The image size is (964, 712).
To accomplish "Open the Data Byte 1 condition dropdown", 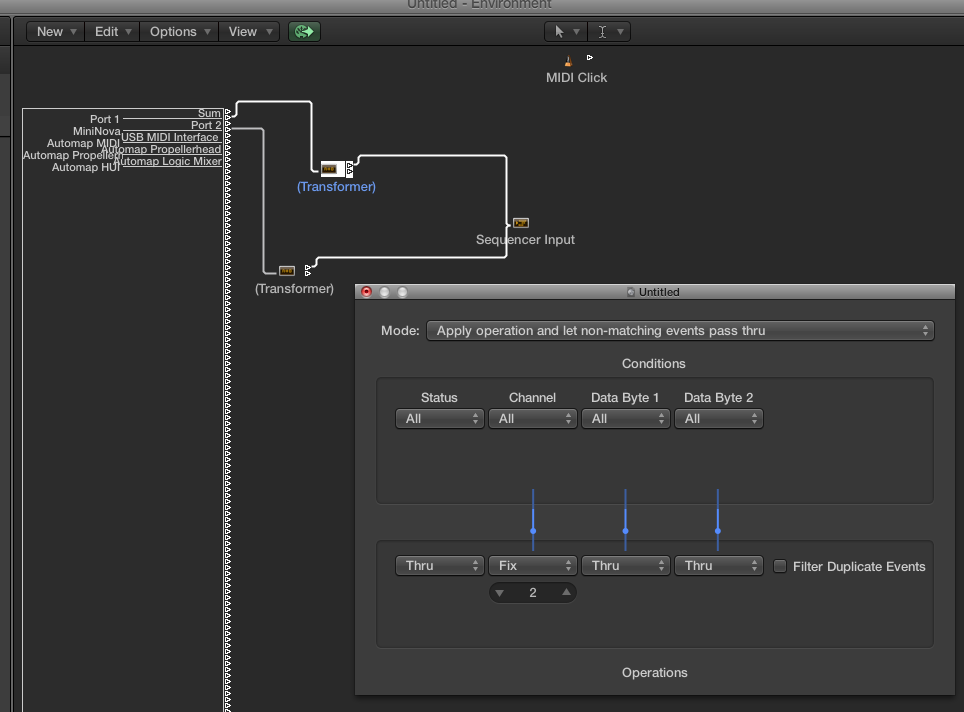I will click(x=625, y=419).
